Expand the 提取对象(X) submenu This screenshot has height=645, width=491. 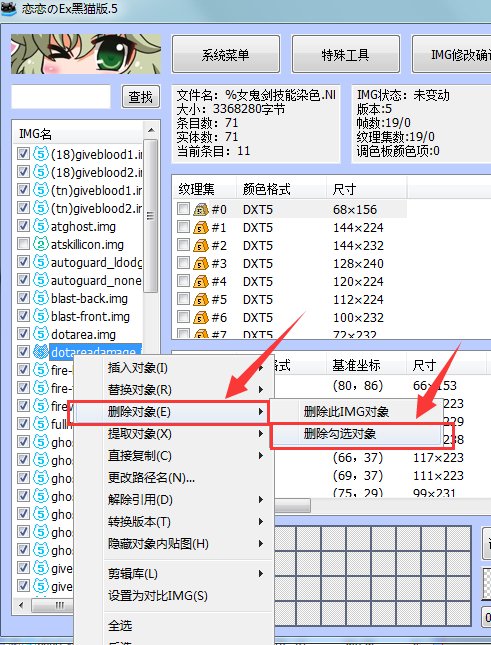[x=261, y=434]
